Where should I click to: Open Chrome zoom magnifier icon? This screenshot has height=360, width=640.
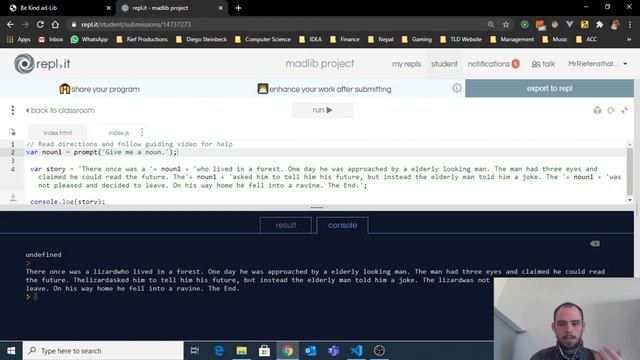pos(491,24)
